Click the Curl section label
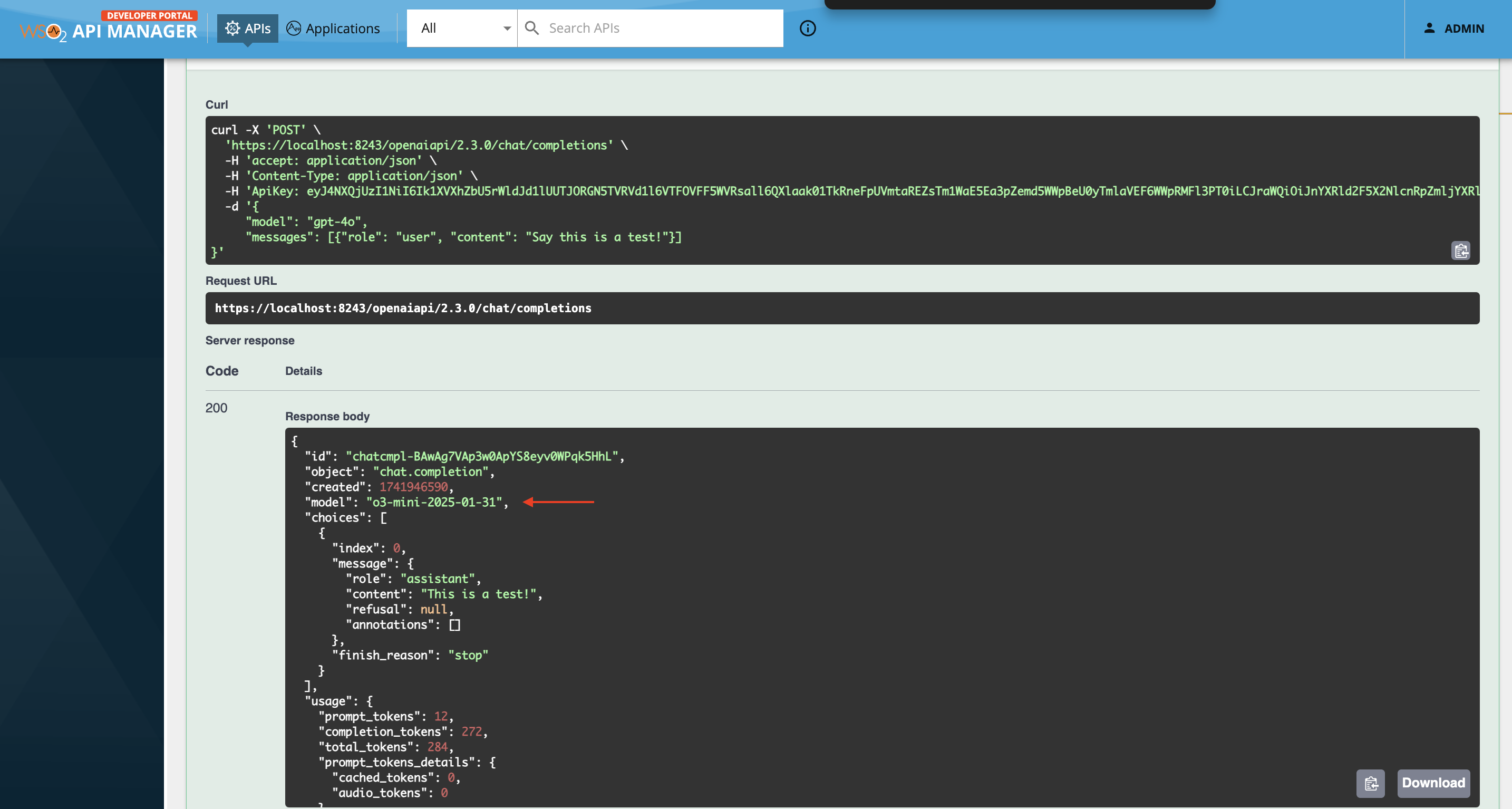 tap(217, 104)
